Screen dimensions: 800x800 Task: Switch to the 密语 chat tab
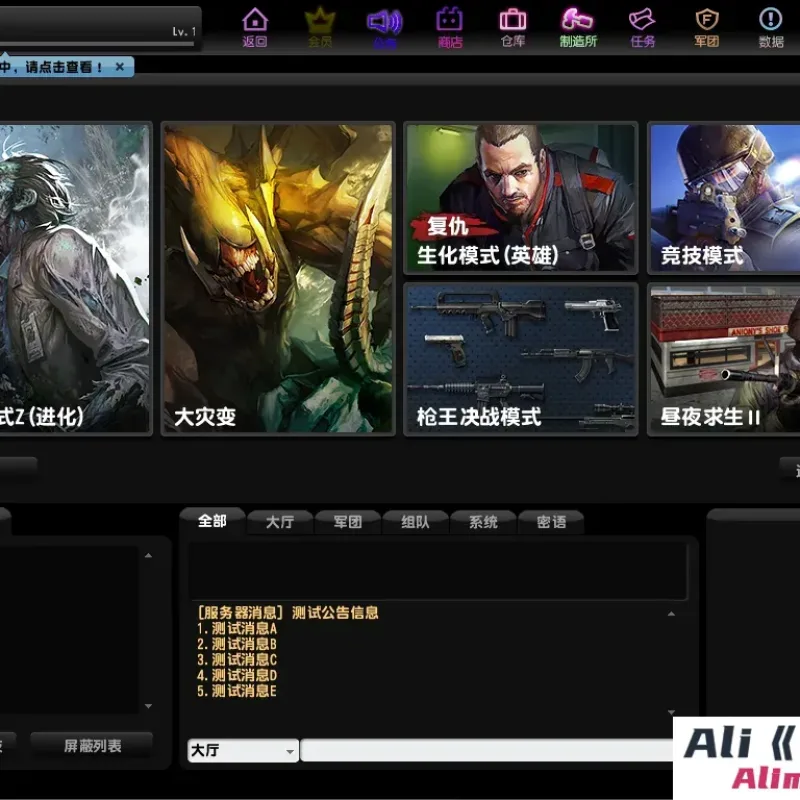tap(551, 522)
